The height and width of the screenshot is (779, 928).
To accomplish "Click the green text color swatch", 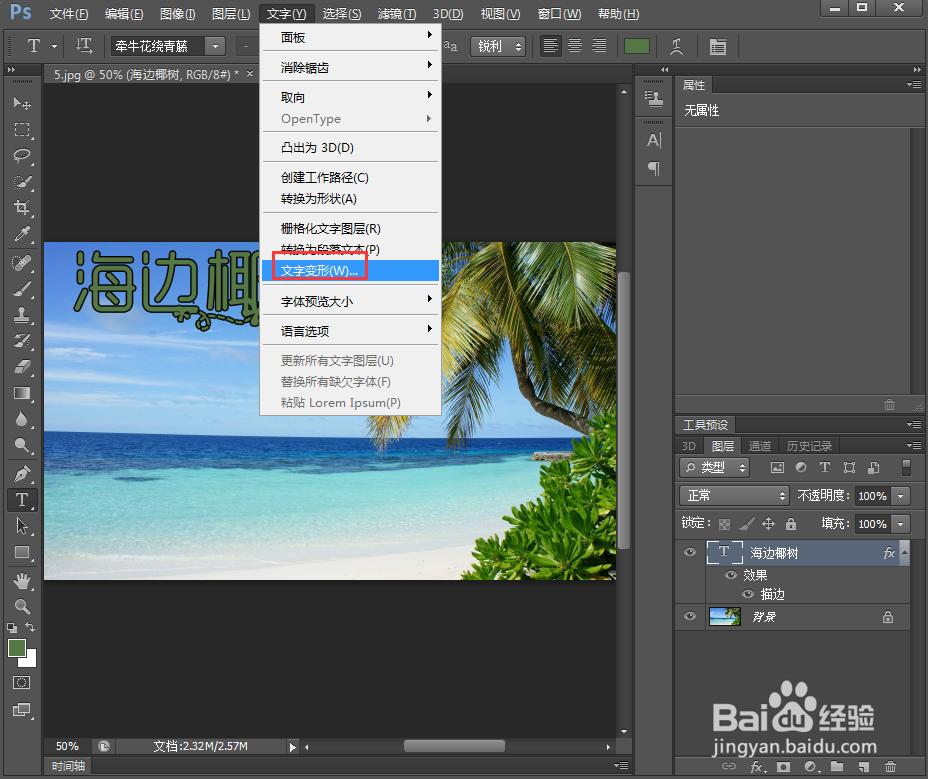I will click(637, 46).
